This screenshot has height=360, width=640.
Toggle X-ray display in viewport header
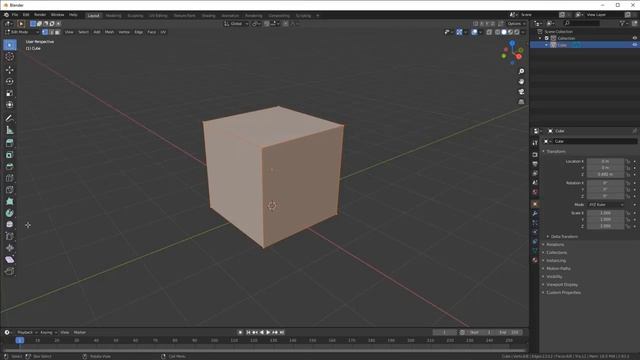489,32
